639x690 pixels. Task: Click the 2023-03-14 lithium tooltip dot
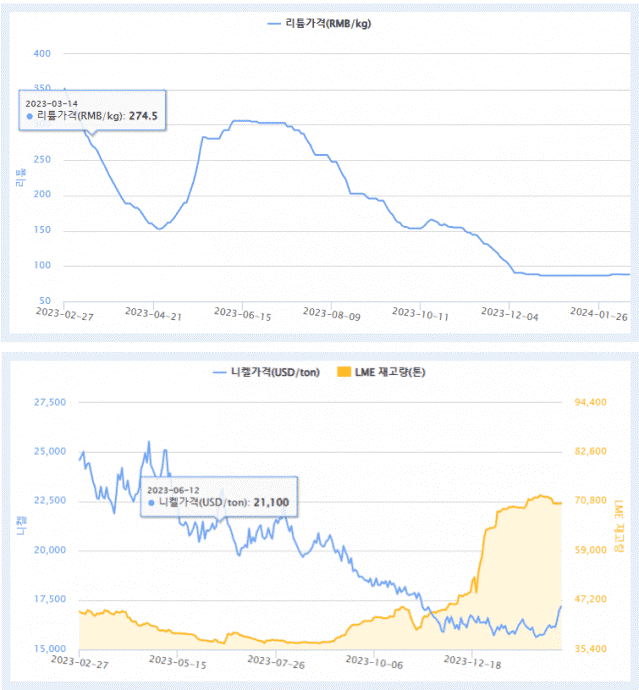tap(29, 117)
